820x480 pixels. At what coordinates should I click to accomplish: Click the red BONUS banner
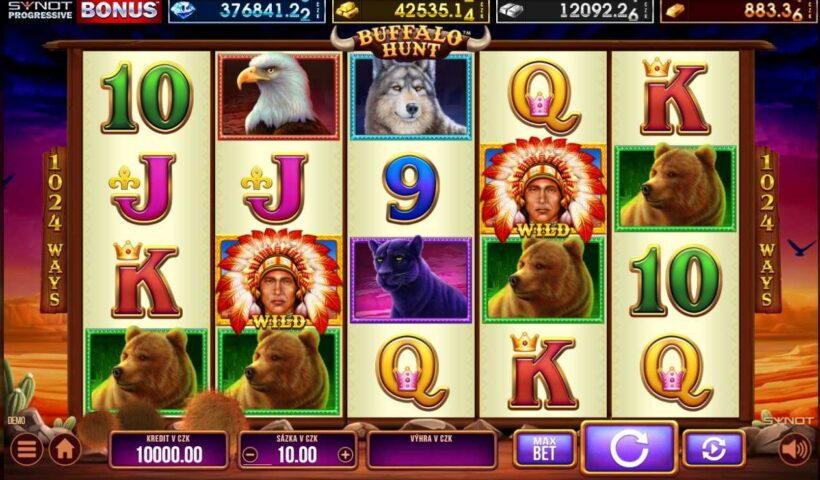pyautogui.click(x=119, y=11)
